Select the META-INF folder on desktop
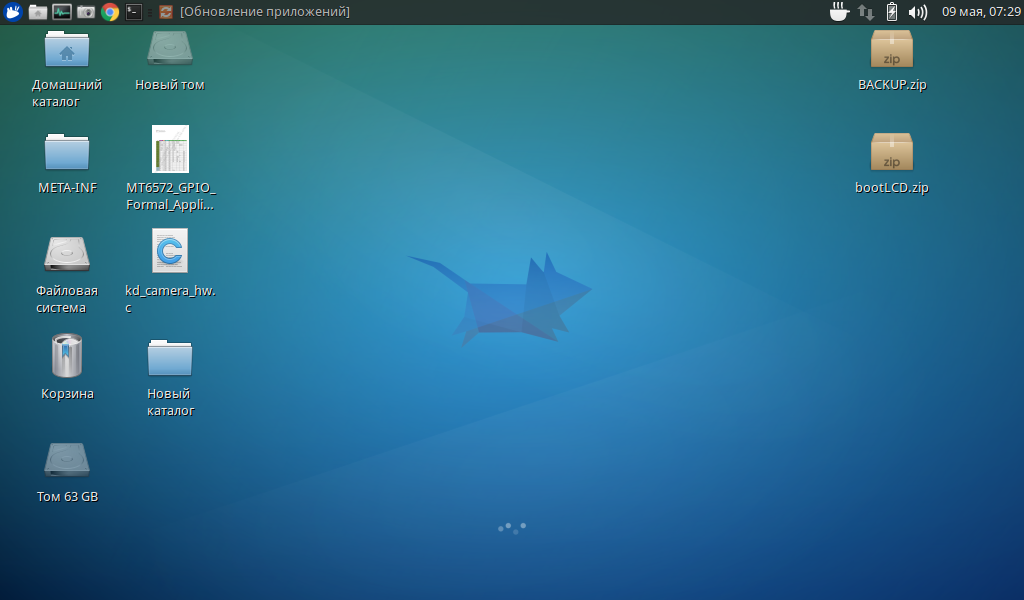 coord(67,151)
